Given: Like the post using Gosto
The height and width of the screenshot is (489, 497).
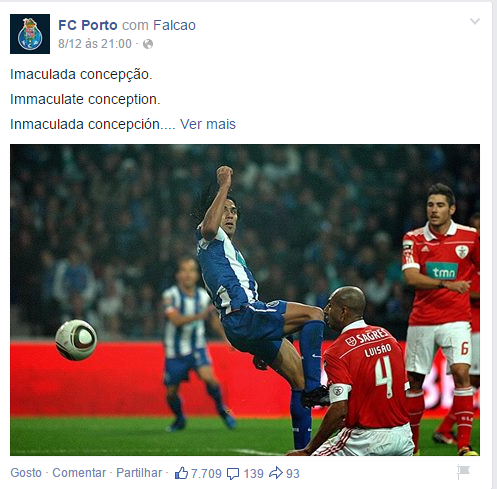Looking at the screenshot, I should (26, 473).
